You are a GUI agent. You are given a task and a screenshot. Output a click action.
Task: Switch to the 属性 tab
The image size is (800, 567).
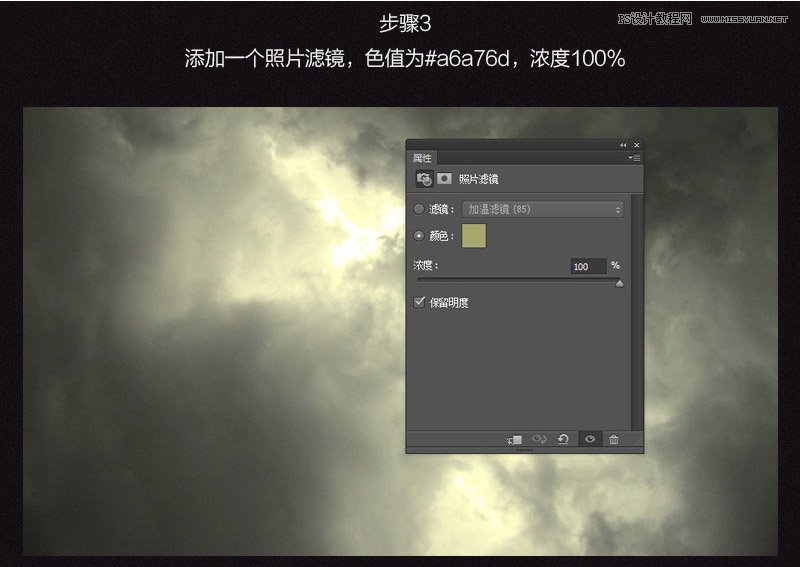[422, 158]
